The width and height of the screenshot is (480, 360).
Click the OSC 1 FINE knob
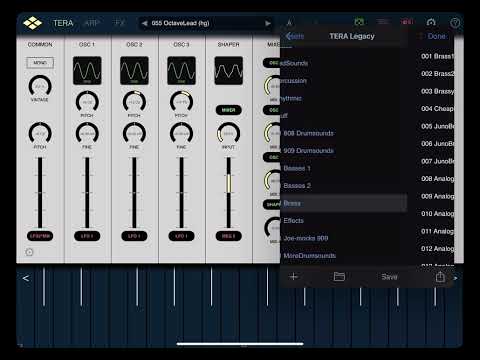[87, 133]
